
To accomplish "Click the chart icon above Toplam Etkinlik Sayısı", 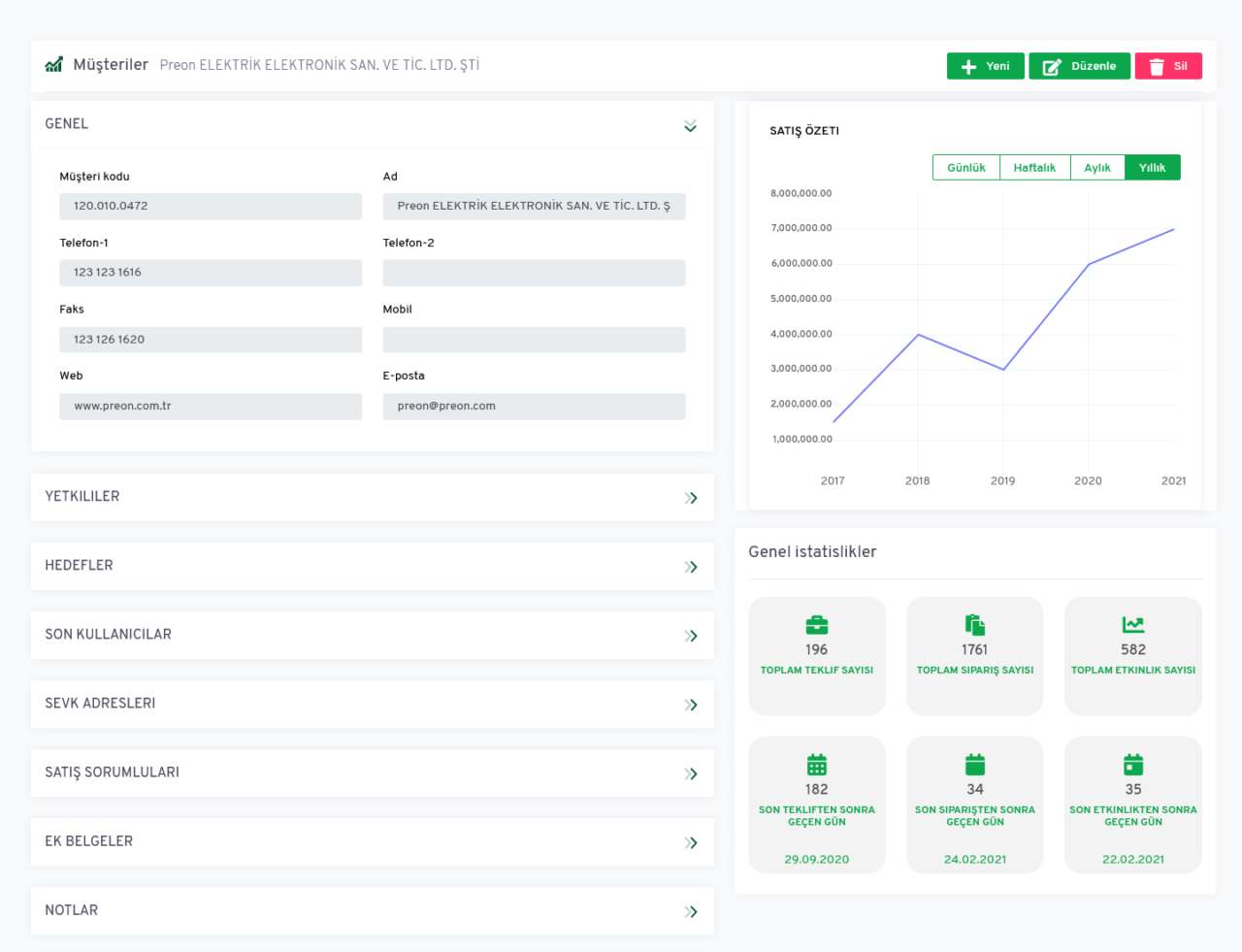I will pos(1133,625).
